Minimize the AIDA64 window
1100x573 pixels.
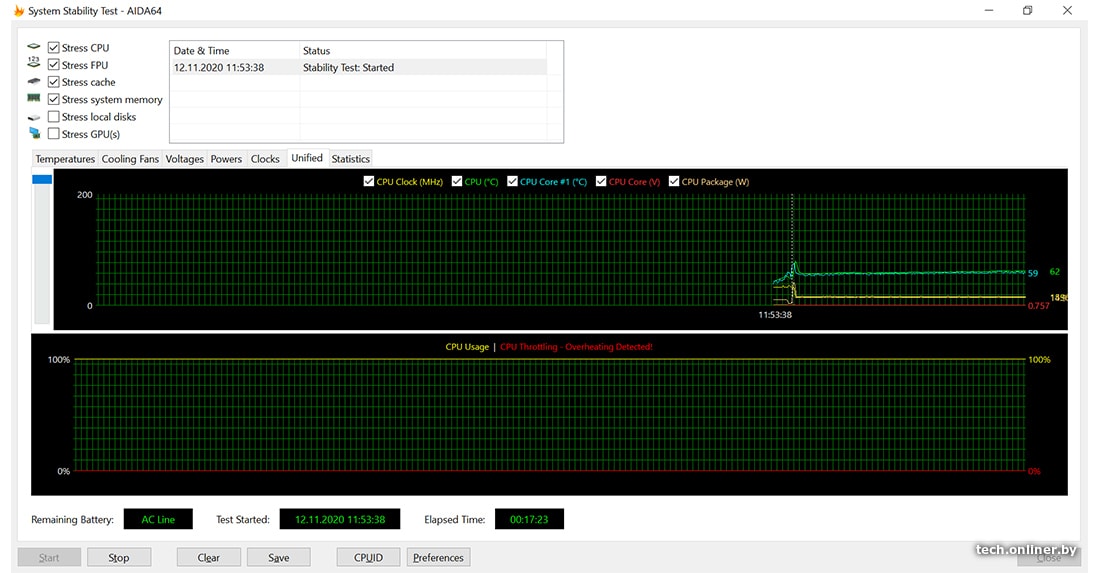click(x=989, y=11)
